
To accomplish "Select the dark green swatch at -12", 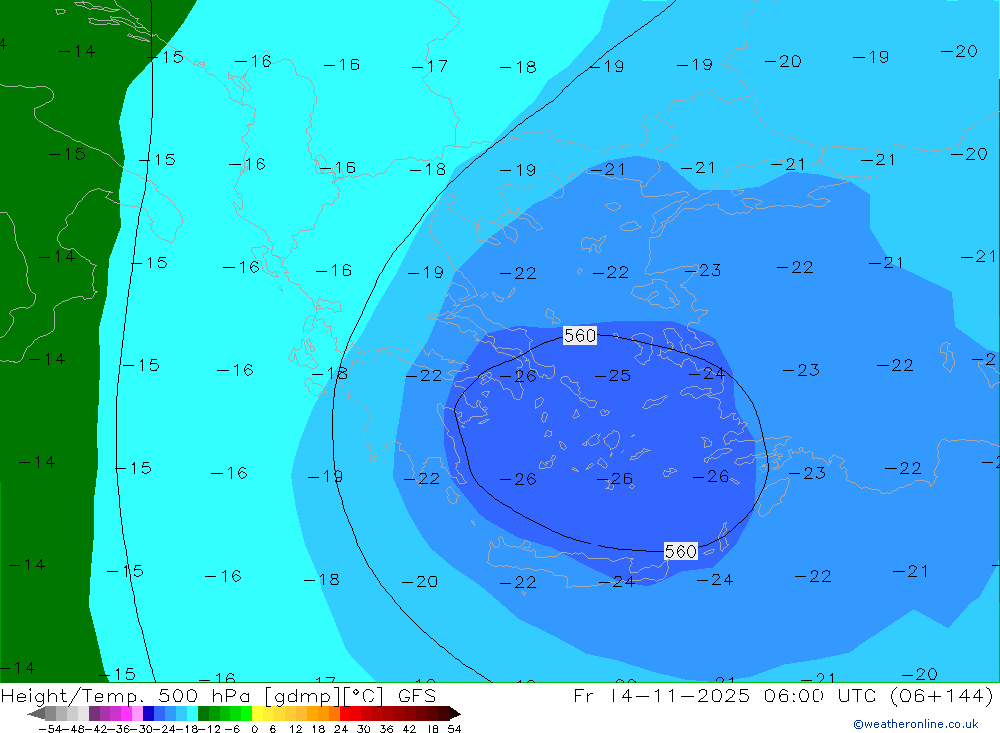I will [x=203, y=713].
